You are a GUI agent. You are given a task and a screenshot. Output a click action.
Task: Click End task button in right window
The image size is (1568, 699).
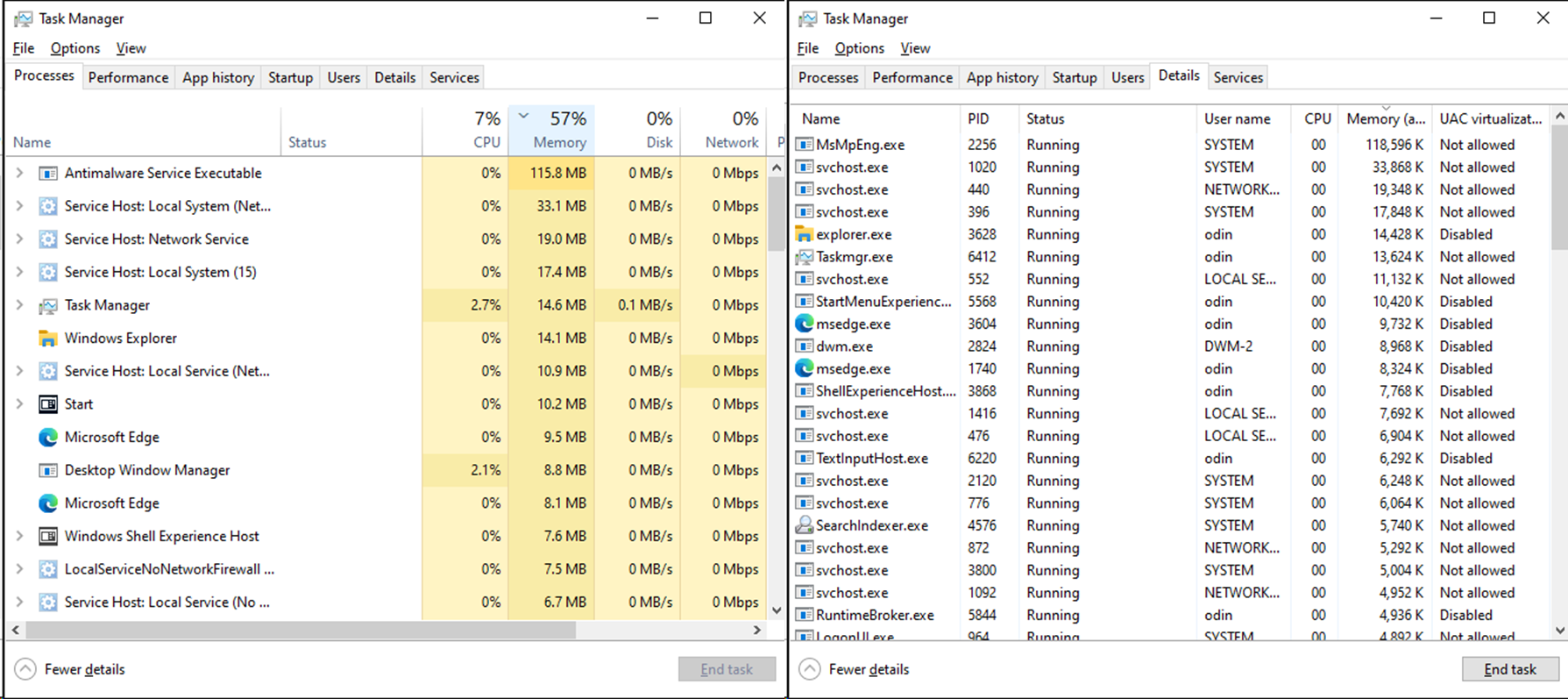[1510, 669]
